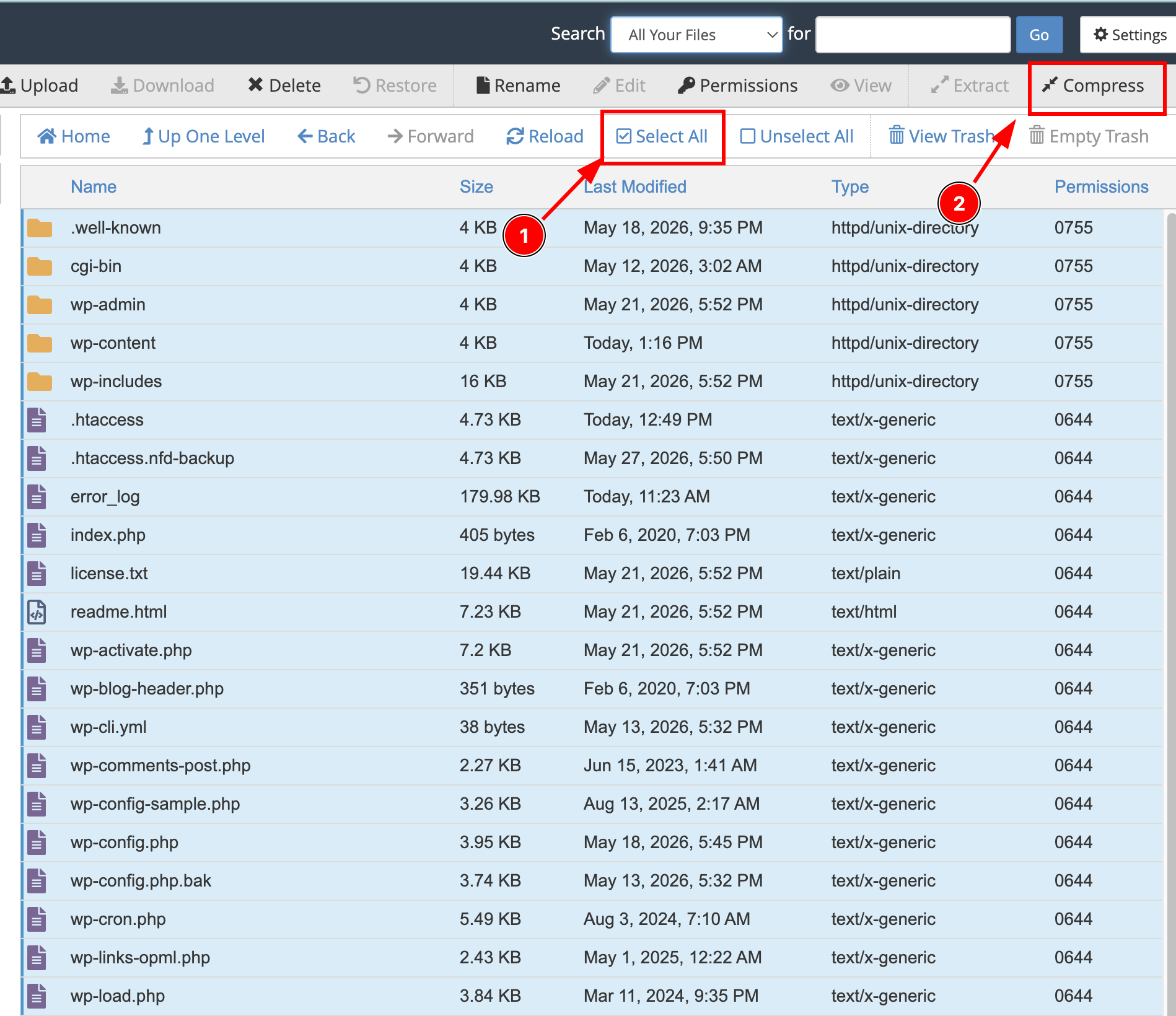This screenshot has width=1176, height=1016.
Task: Compress the selected files
Action: (x=1093, y=85)
